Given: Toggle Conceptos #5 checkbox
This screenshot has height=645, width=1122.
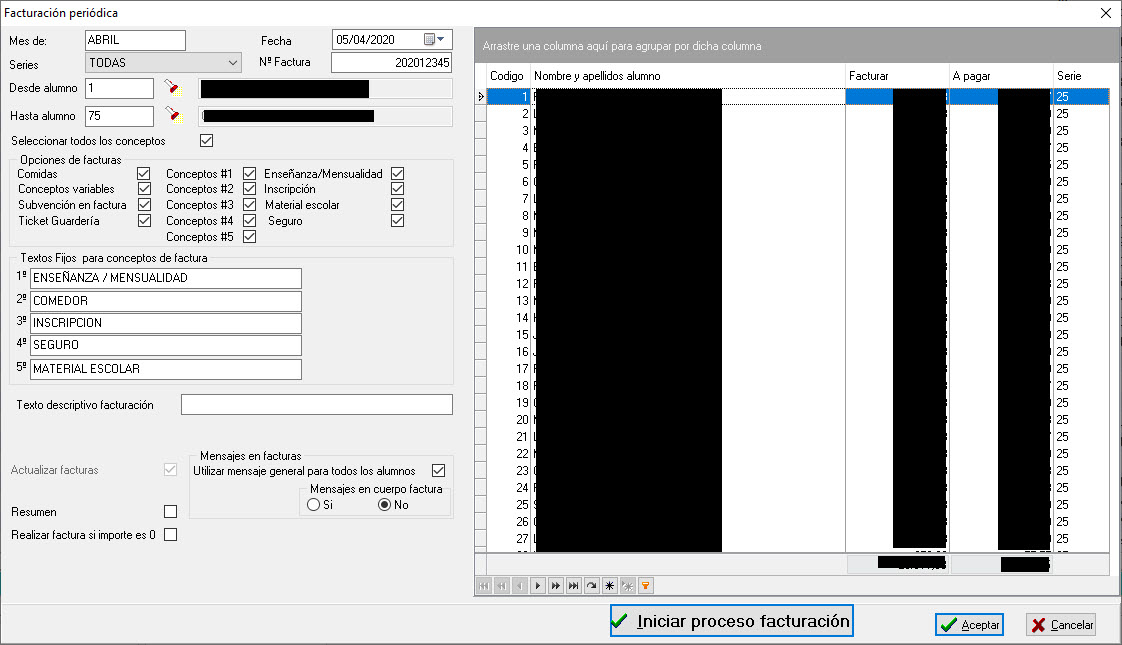Looking at the screenshot, I should pos(250,236).
